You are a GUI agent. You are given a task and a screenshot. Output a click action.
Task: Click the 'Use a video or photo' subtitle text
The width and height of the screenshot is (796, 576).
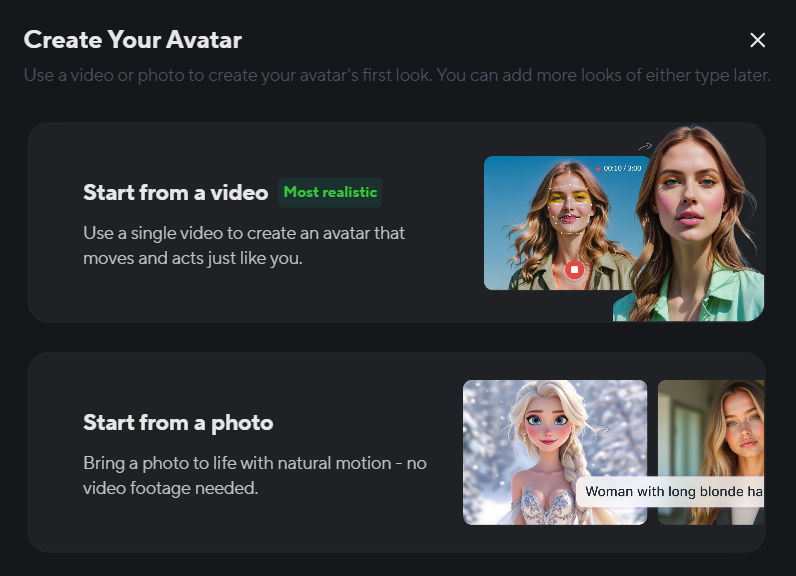tap(397, 75)
